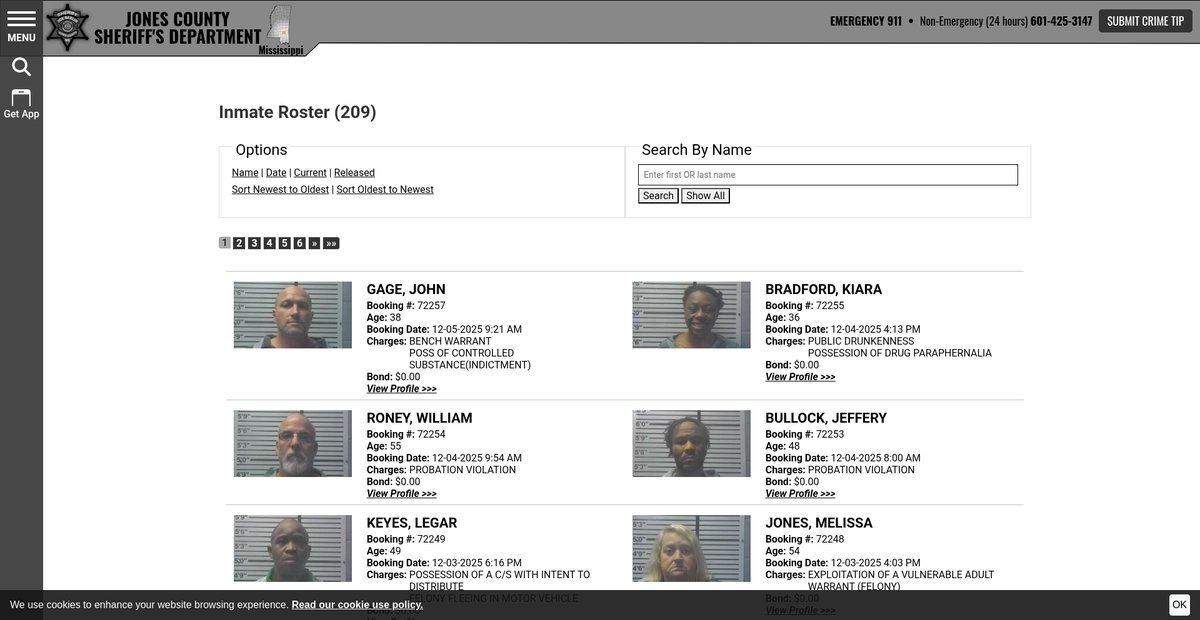1200x620 pixels.
Task: Dismiss cookie banner with OK button
Action: tap(1180, 605)
